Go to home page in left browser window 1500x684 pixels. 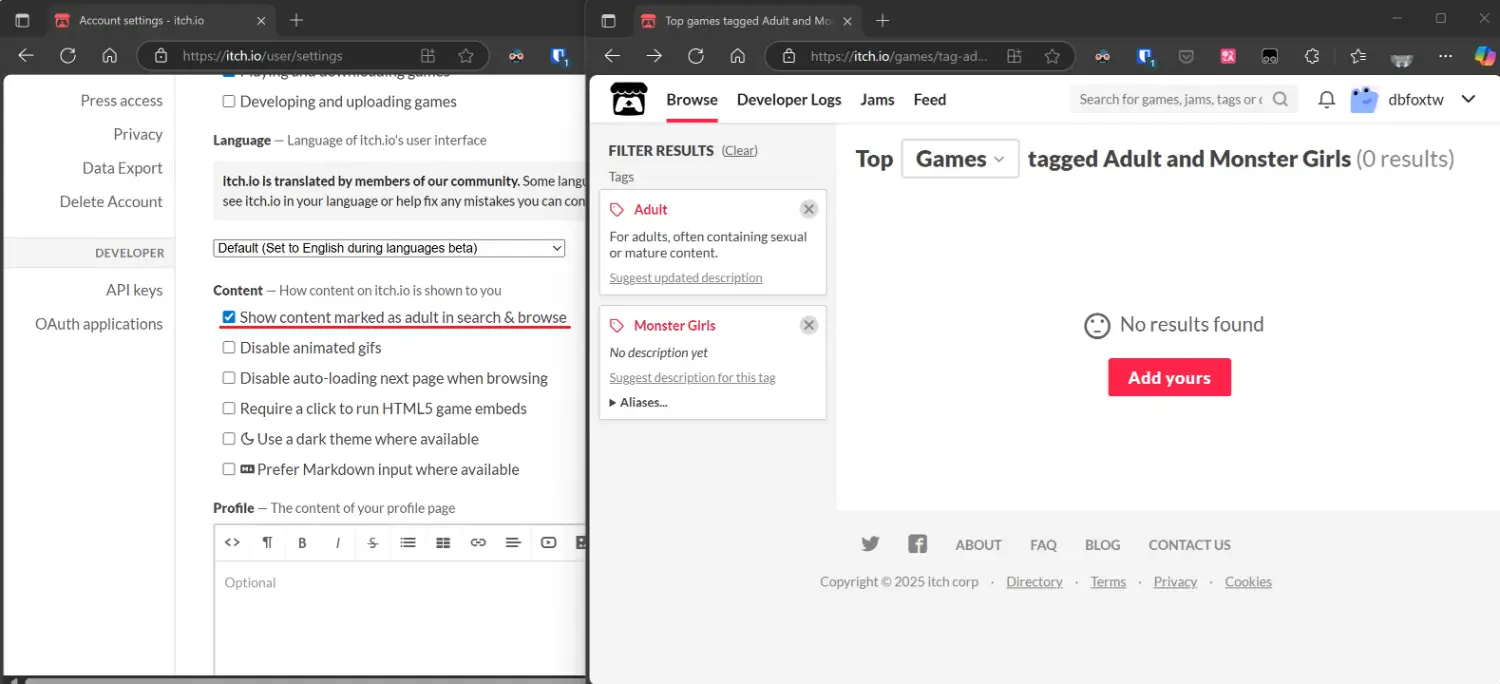click(x=110, y=56)
